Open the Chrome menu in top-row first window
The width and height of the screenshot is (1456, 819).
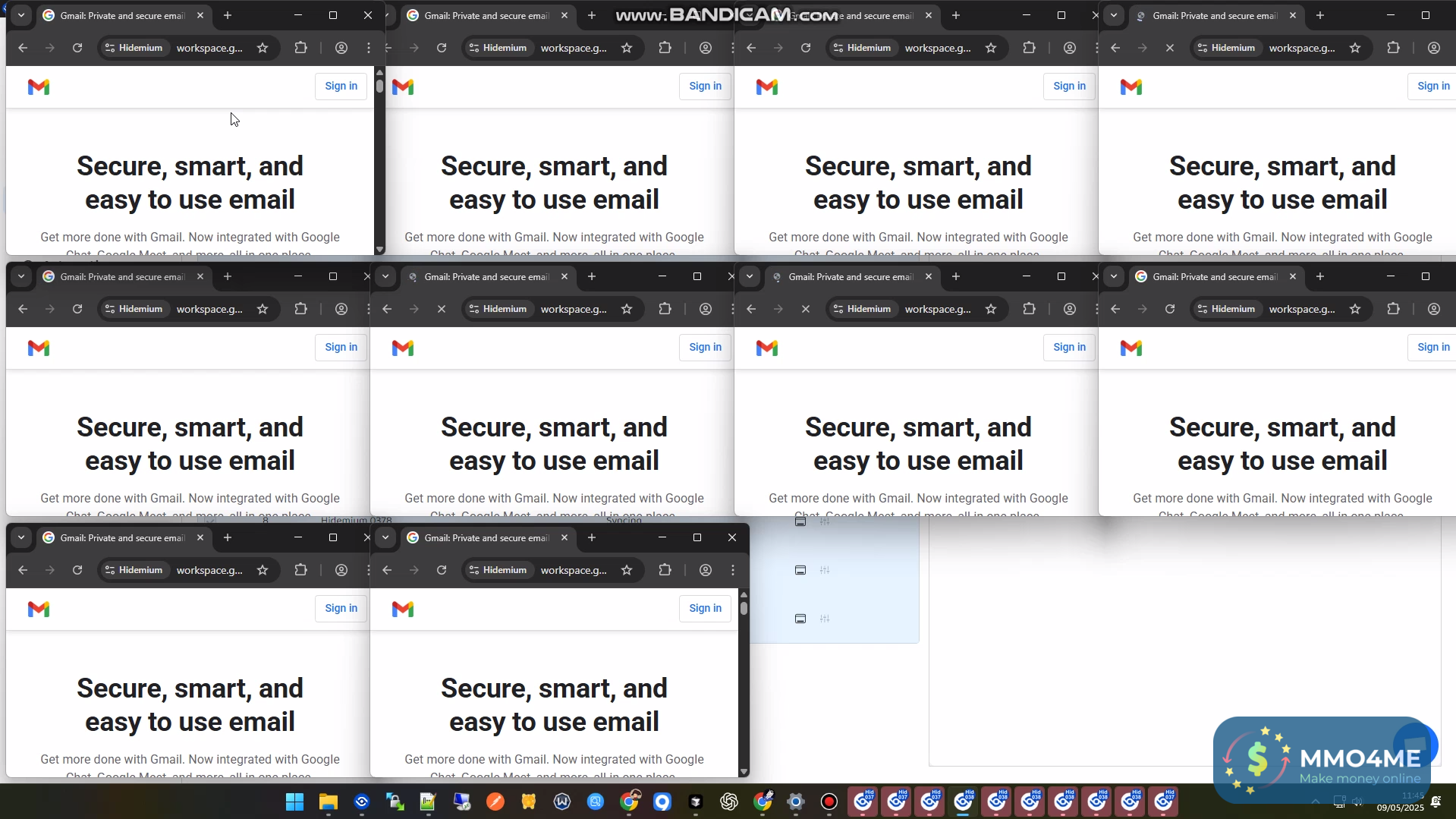pos(369,48)
